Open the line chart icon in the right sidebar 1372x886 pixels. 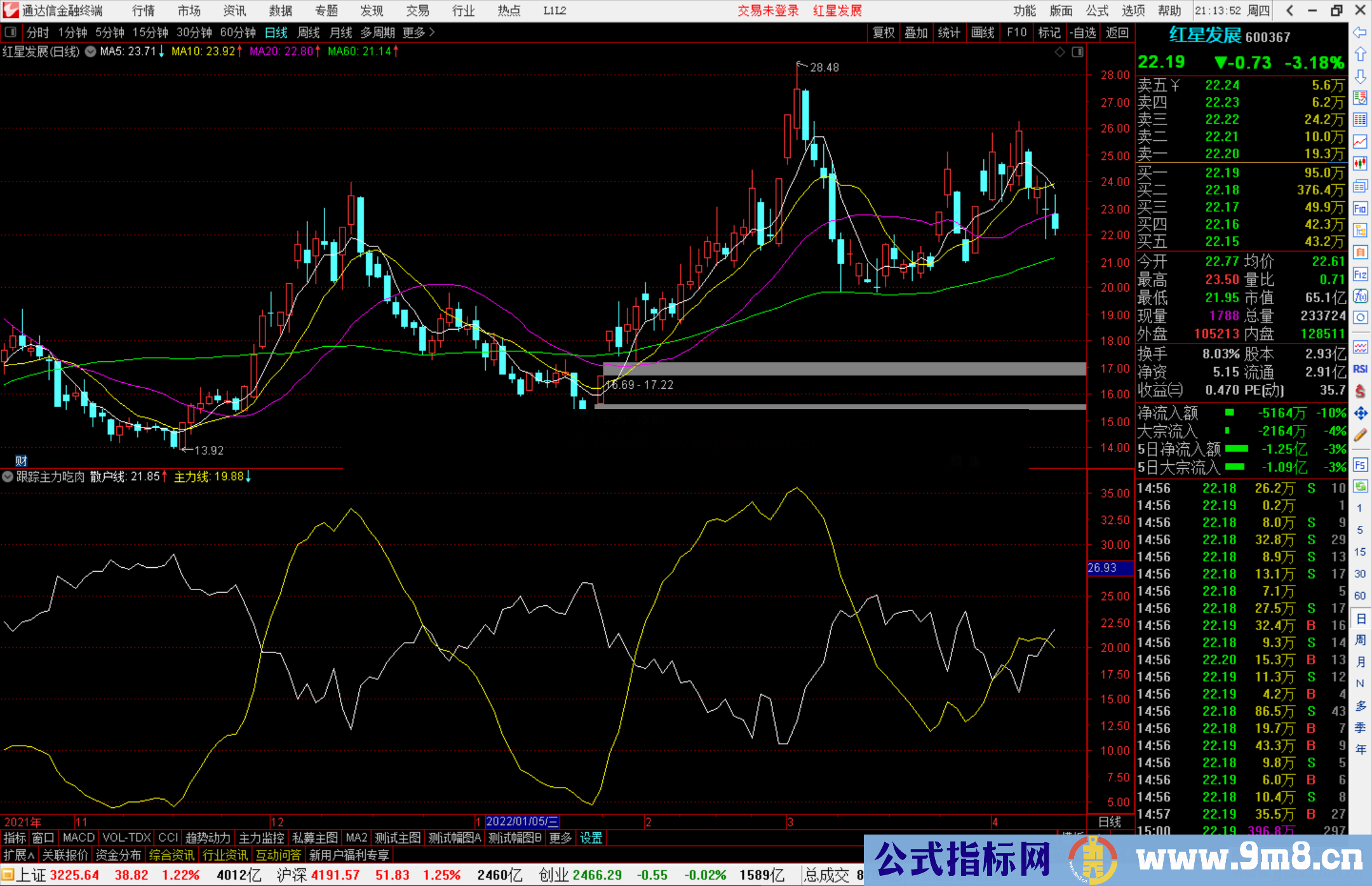point(1360,142)
